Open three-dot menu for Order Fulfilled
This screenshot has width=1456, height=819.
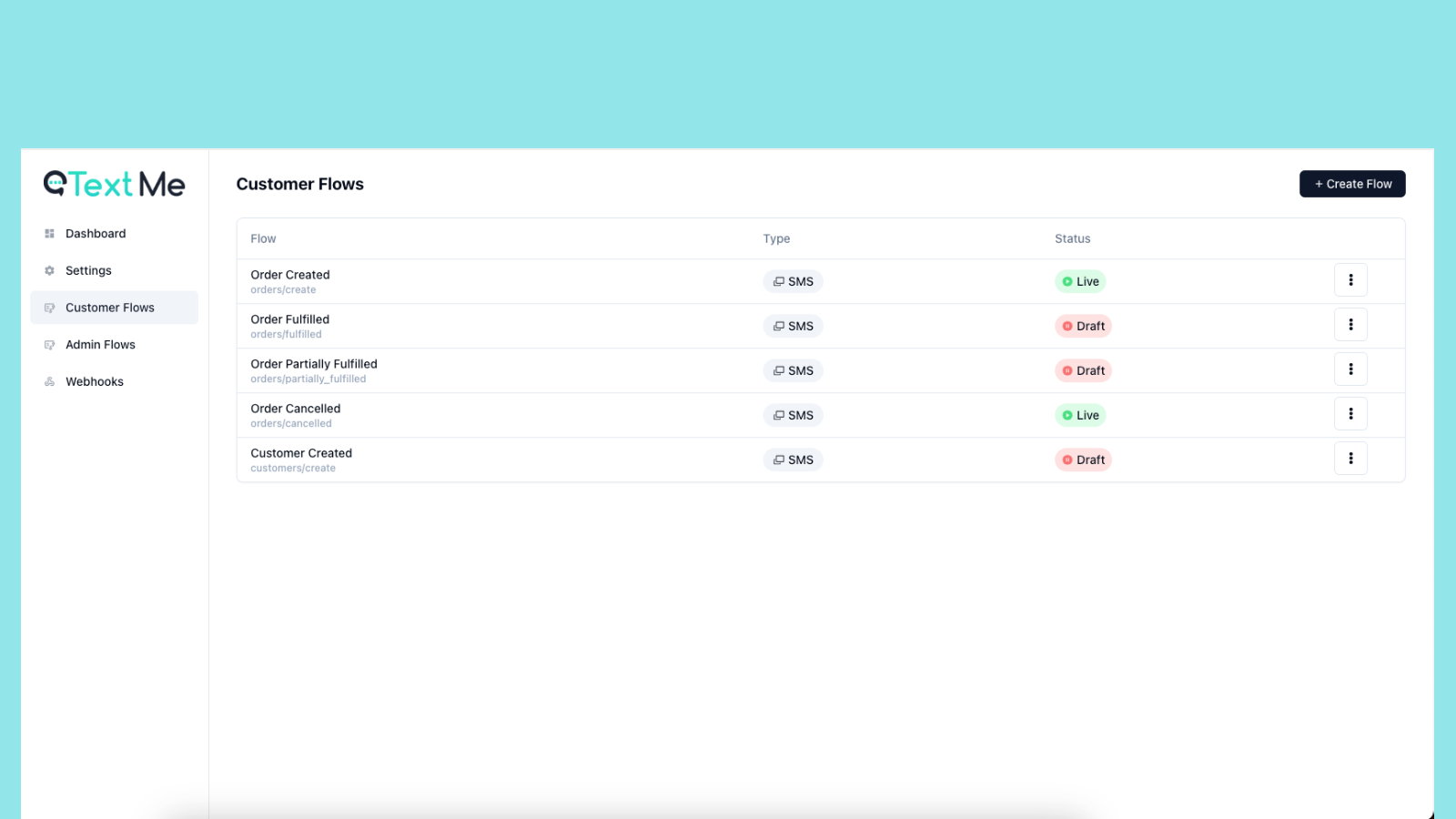1350,325
